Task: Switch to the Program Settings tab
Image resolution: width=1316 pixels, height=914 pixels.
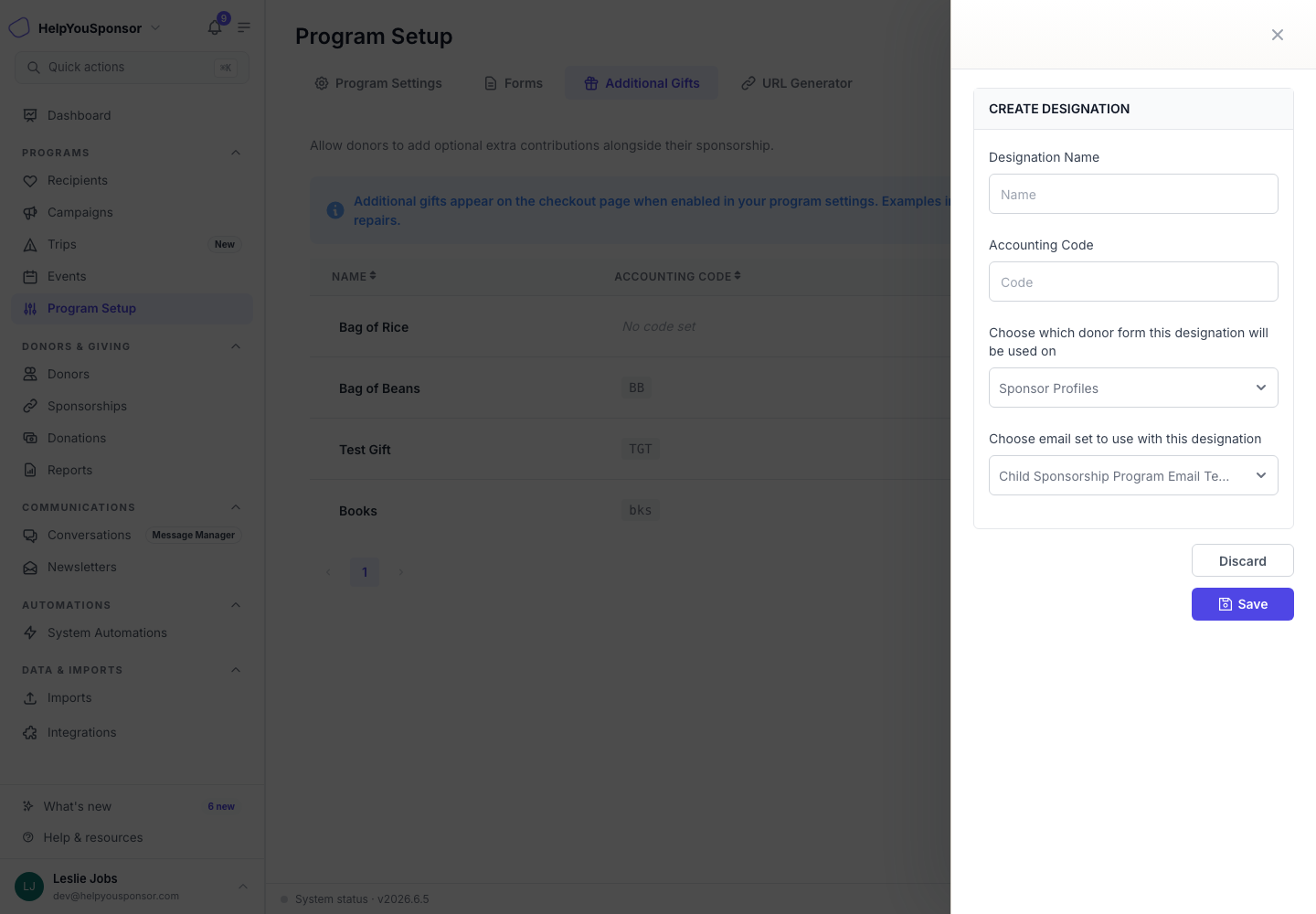Action: 378,83
